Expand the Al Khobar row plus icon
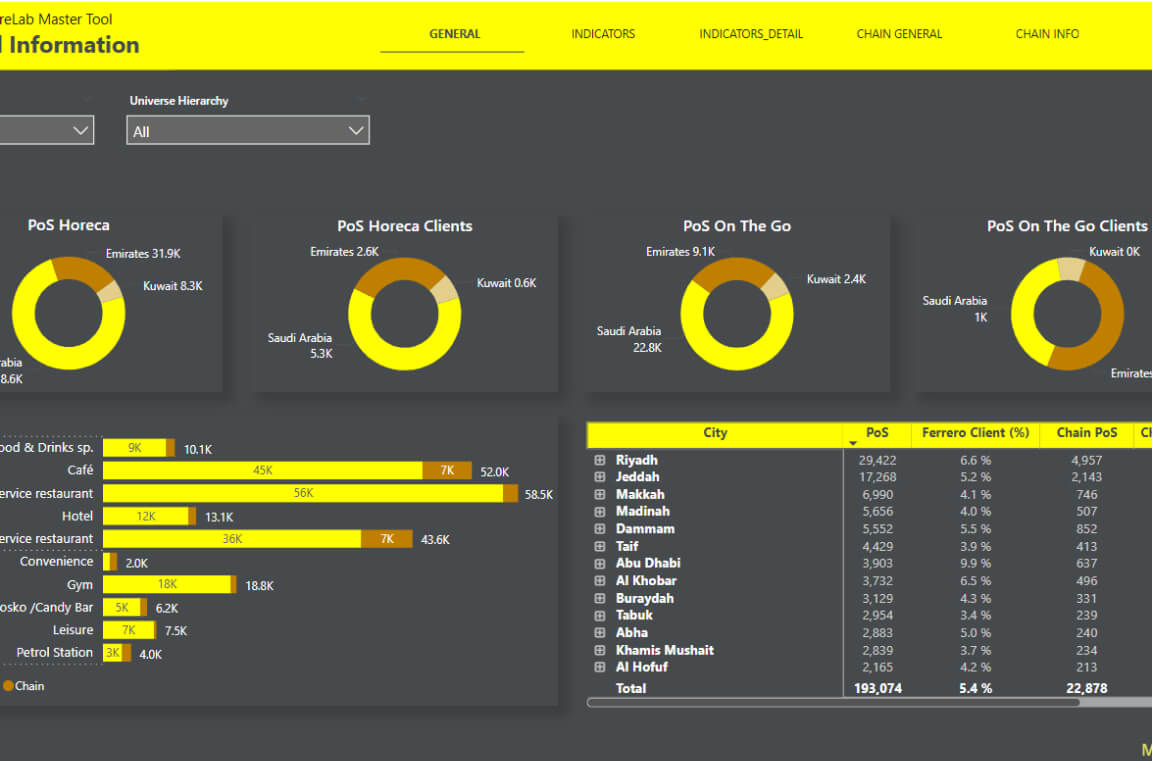Image resolution: width=1152 pixels, height=761 pixels. click(600, 581)
